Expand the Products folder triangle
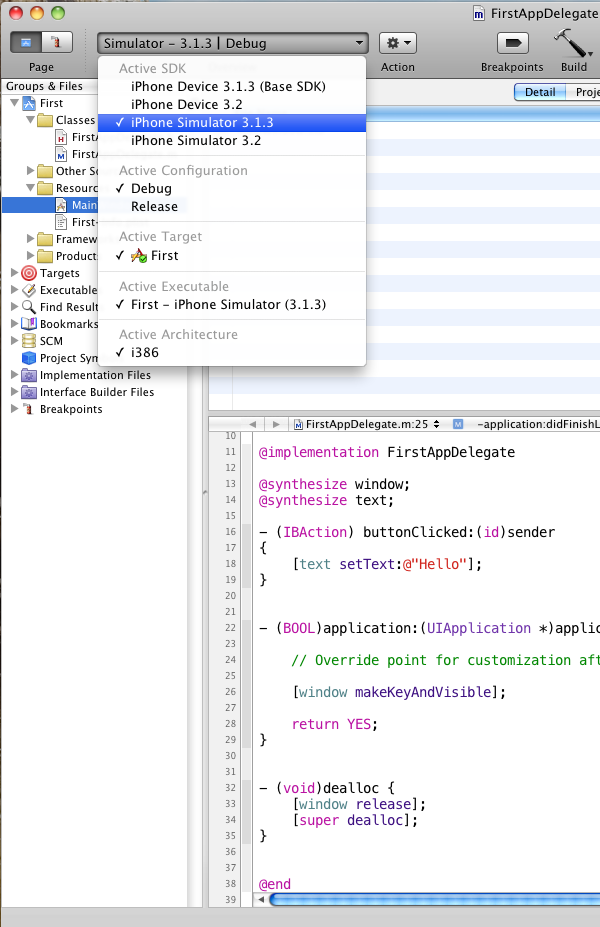Image resolution: width=600 pixels, height=927 pixels. (30, 256)
